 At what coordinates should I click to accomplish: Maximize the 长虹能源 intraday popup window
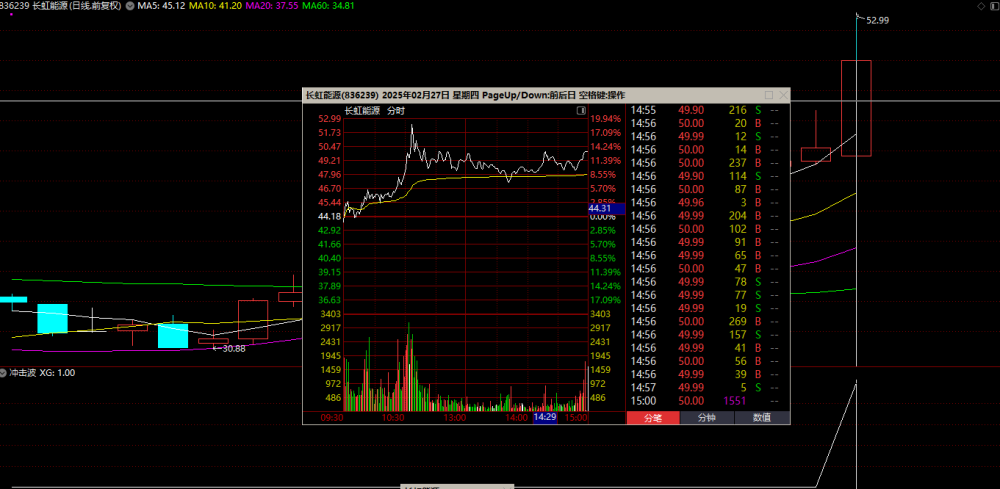[769, 95]
